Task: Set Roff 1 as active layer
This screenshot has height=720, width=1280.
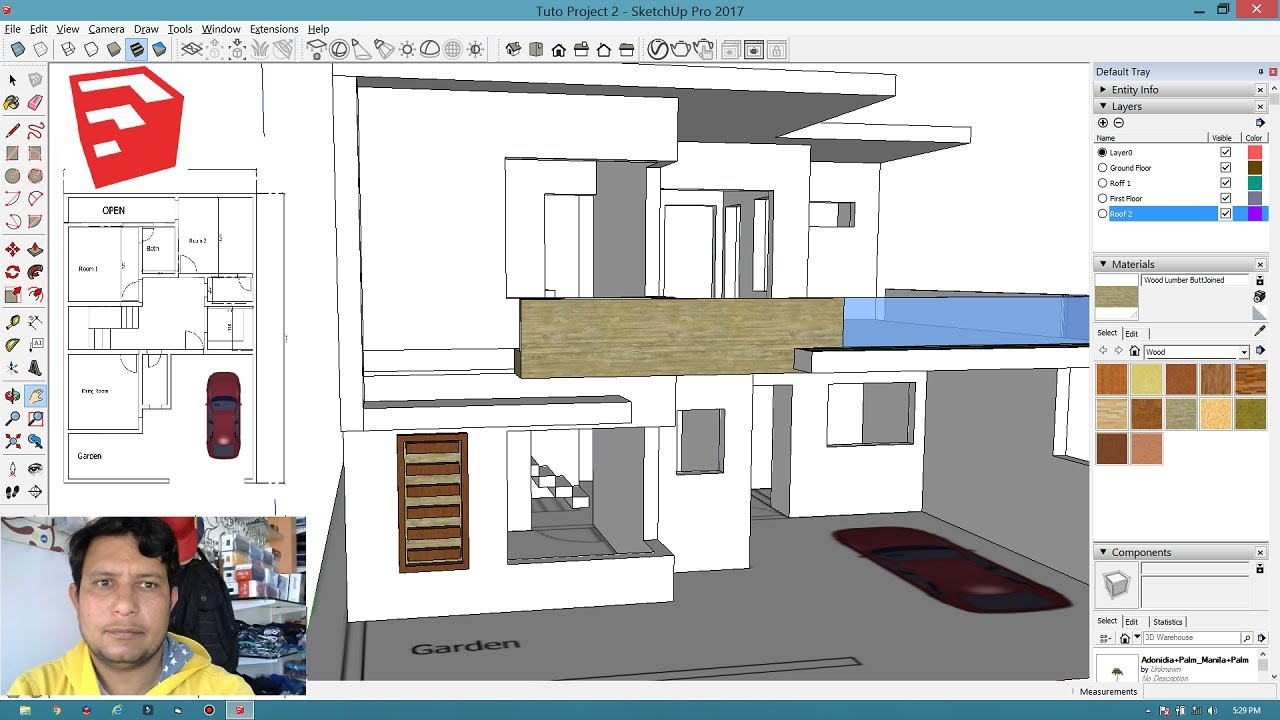Action: (1102, 183)
